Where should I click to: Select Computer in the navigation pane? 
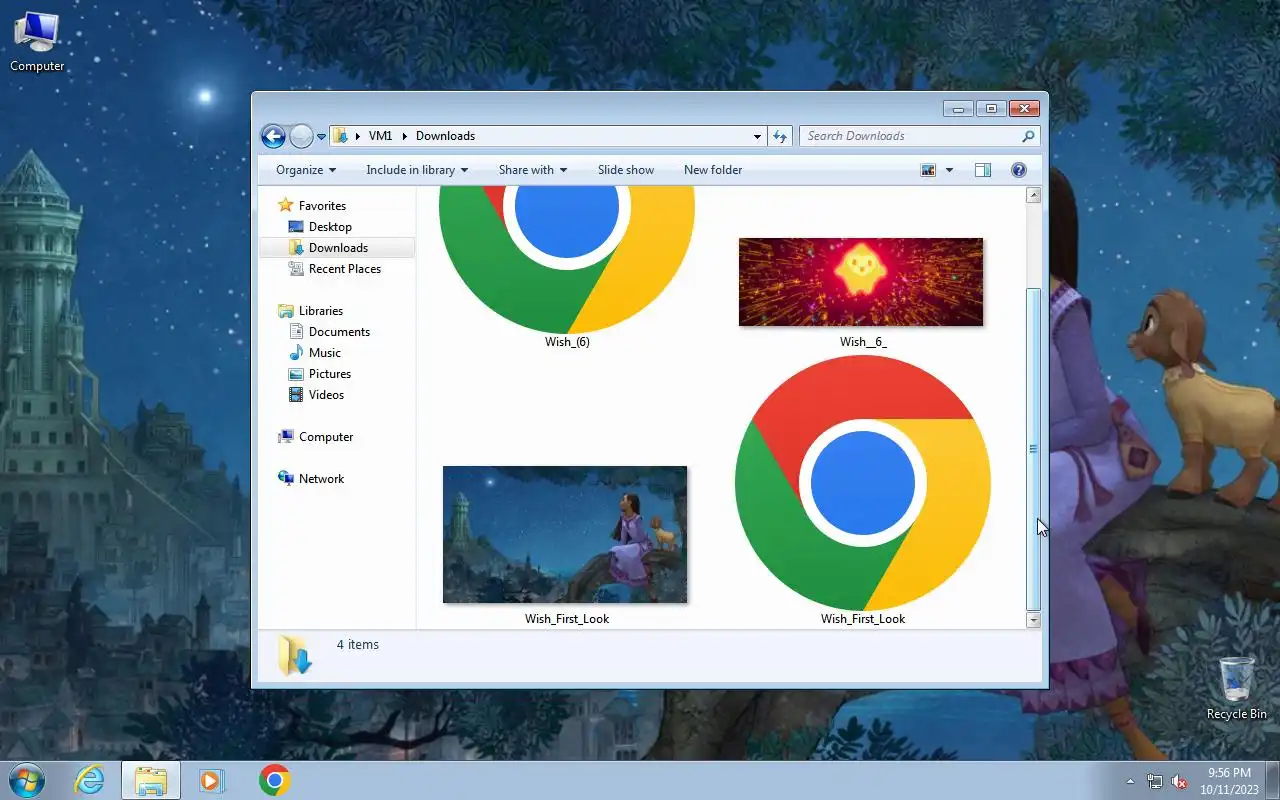325,437
